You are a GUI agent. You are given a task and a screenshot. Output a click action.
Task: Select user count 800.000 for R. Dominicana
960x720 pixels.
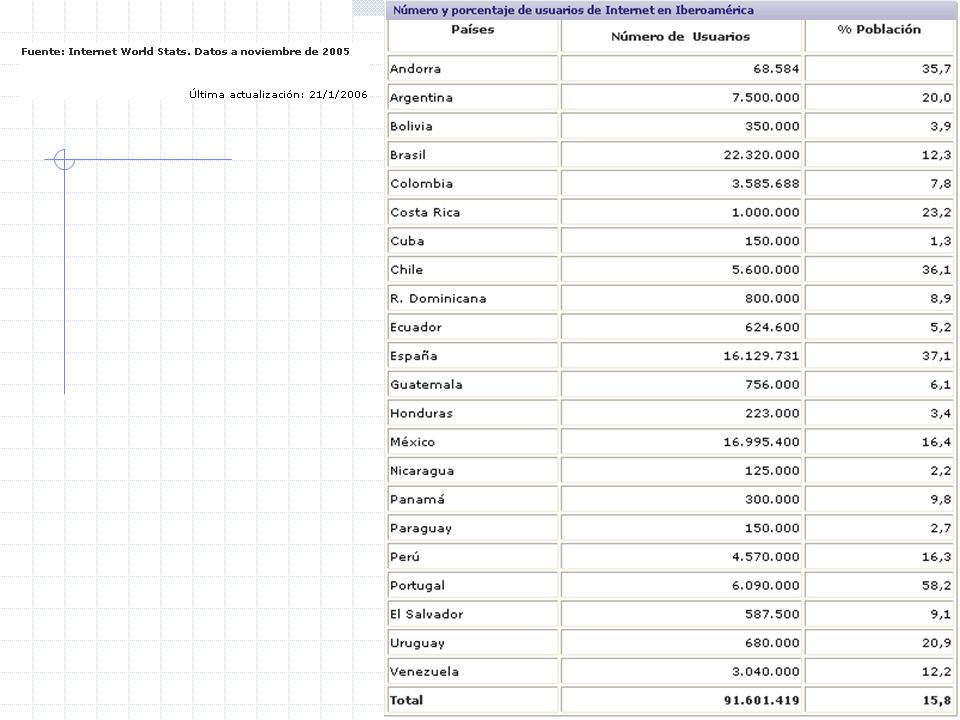coord(772,299)
